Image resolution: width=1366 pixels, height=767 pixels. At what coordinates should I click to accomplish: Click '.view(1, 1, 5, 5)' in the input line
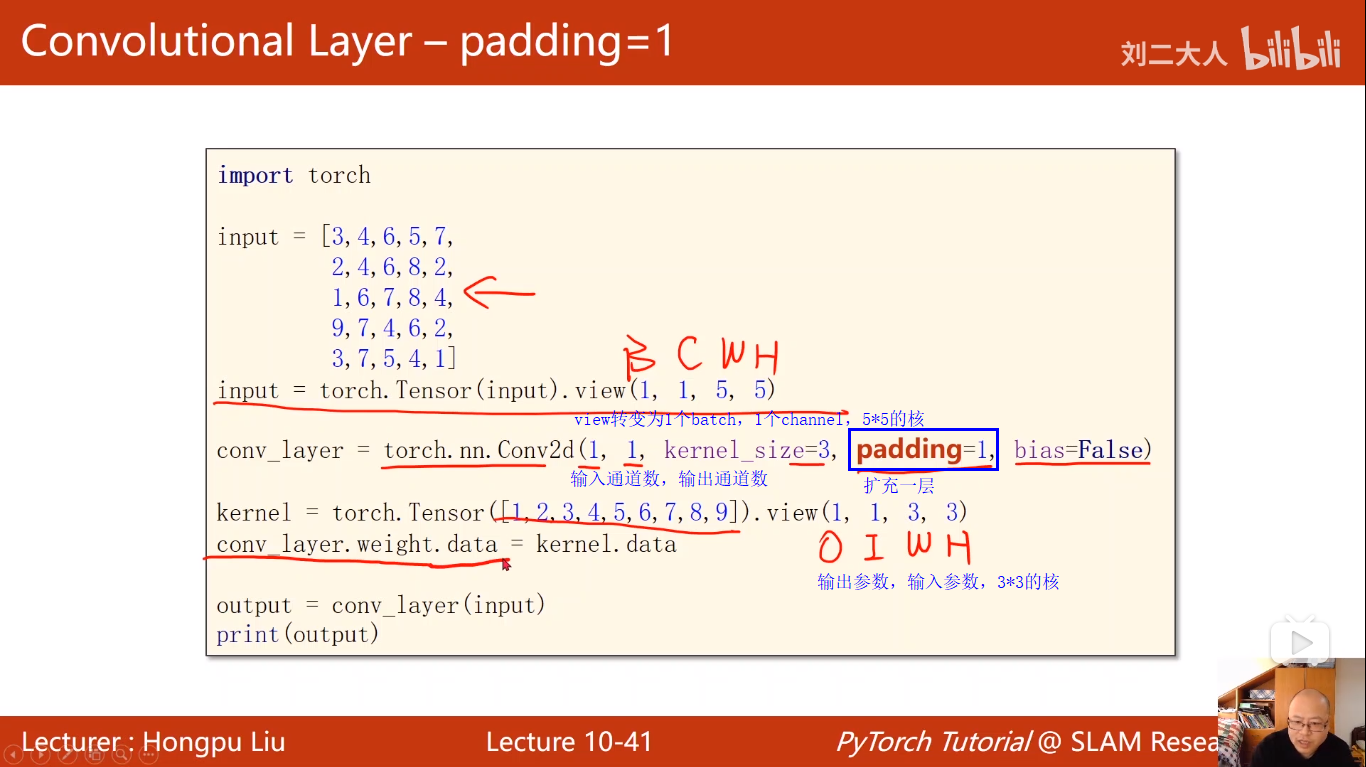(x=671, y=390)
